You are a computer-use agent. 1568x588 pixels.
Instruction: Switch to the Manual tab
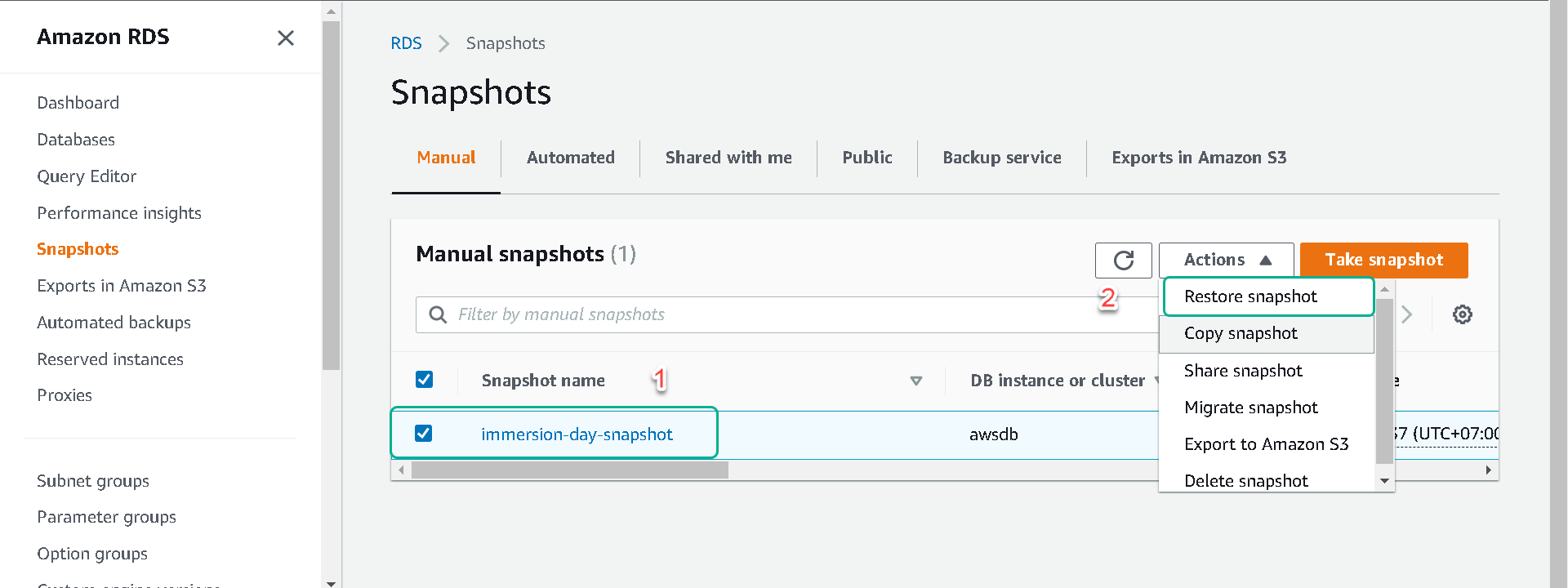point(446,158)
